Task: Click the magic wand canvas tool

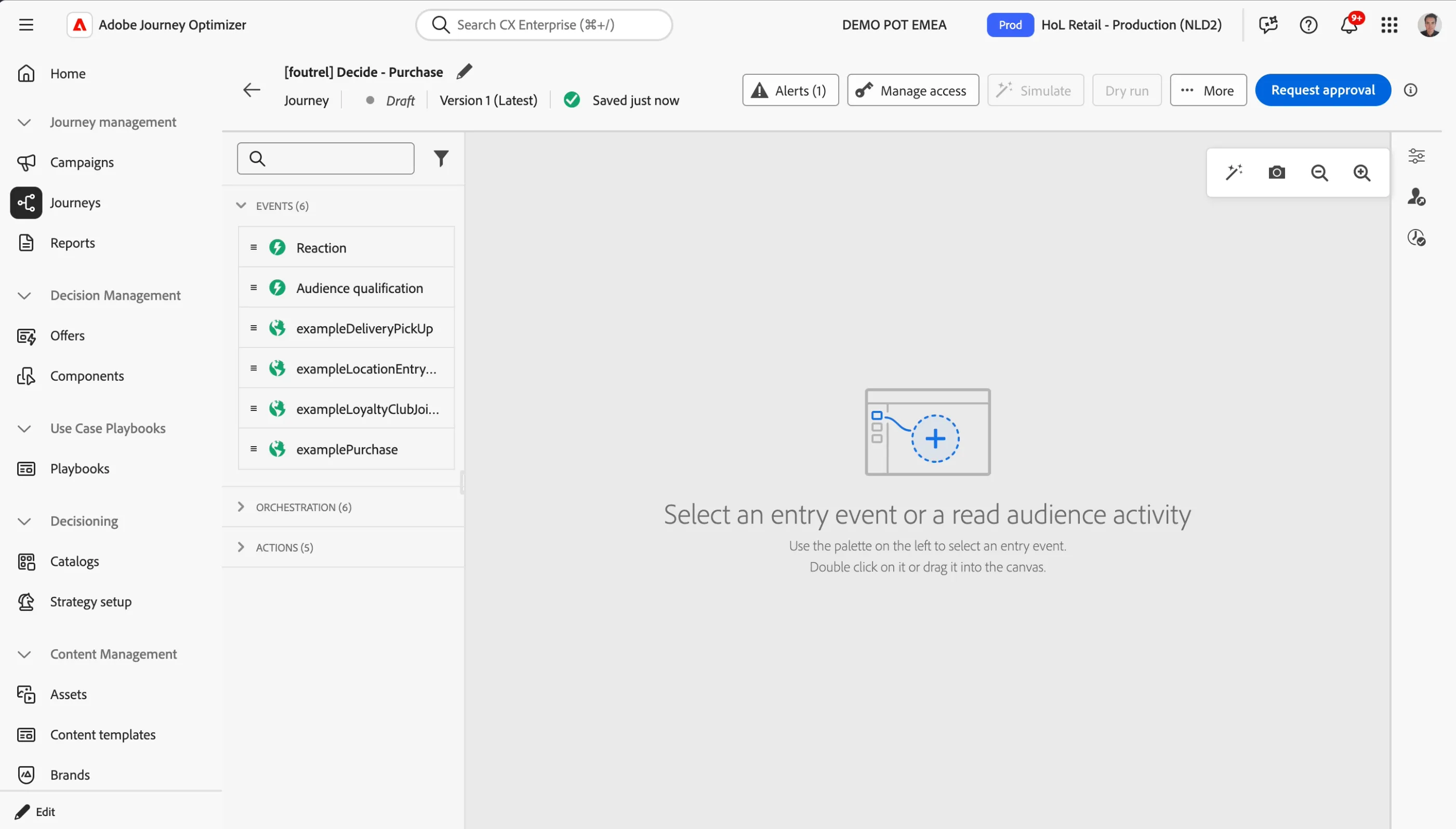Action: (1234, 172)
